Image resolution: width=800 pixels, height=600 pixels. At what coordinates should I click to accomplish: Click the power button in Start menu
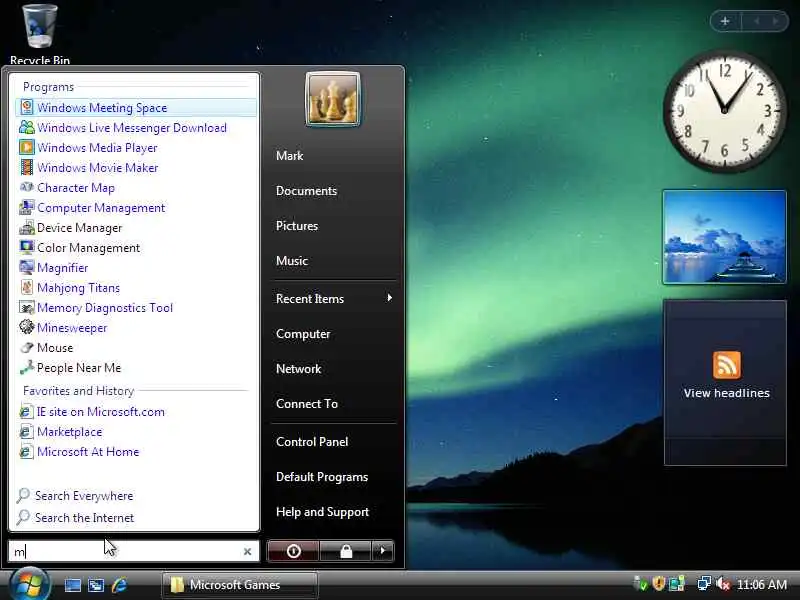(293, 551)
